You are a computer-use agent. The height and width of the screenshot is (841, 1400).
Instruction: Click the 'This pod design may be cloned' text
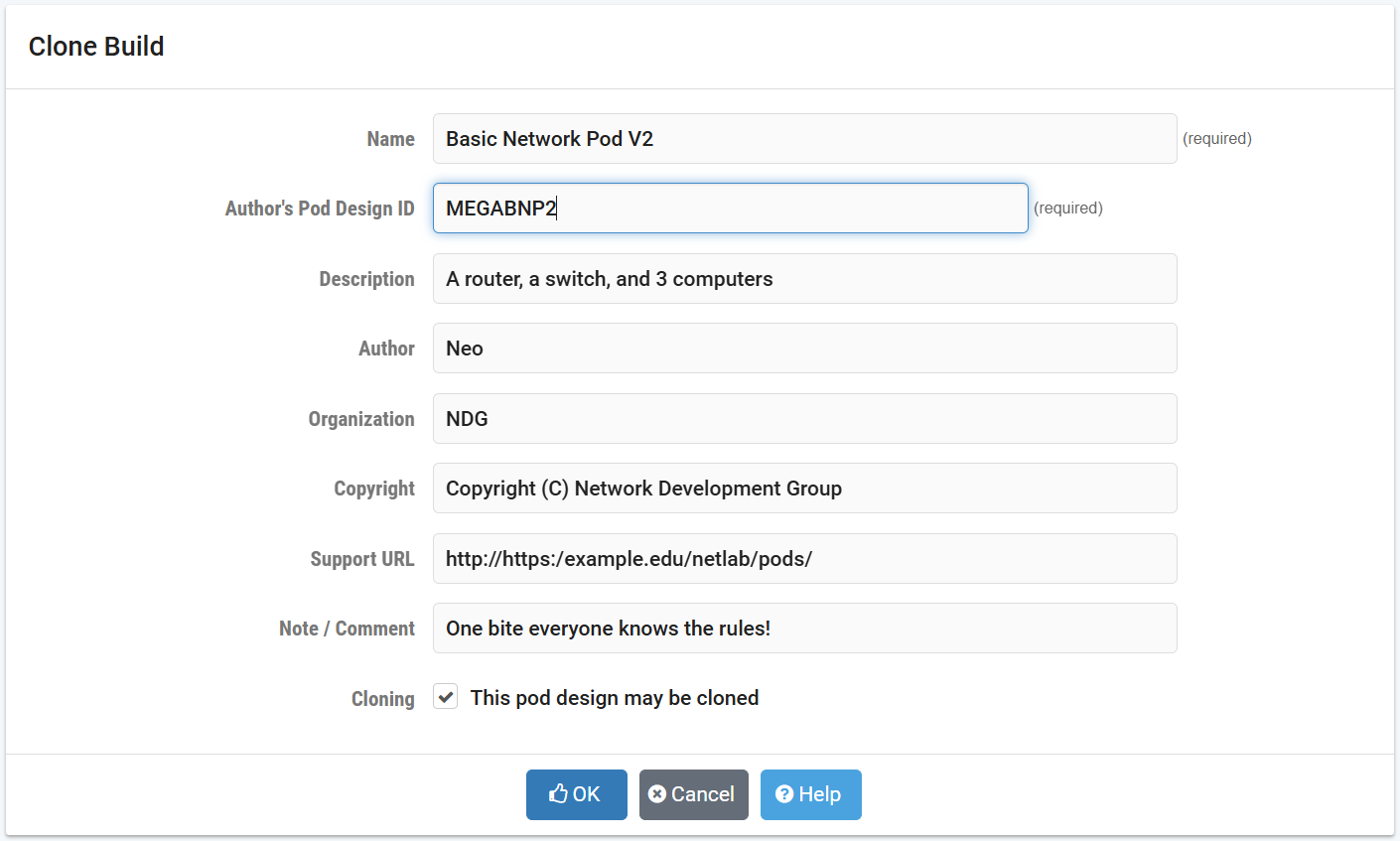coord(614,698)
